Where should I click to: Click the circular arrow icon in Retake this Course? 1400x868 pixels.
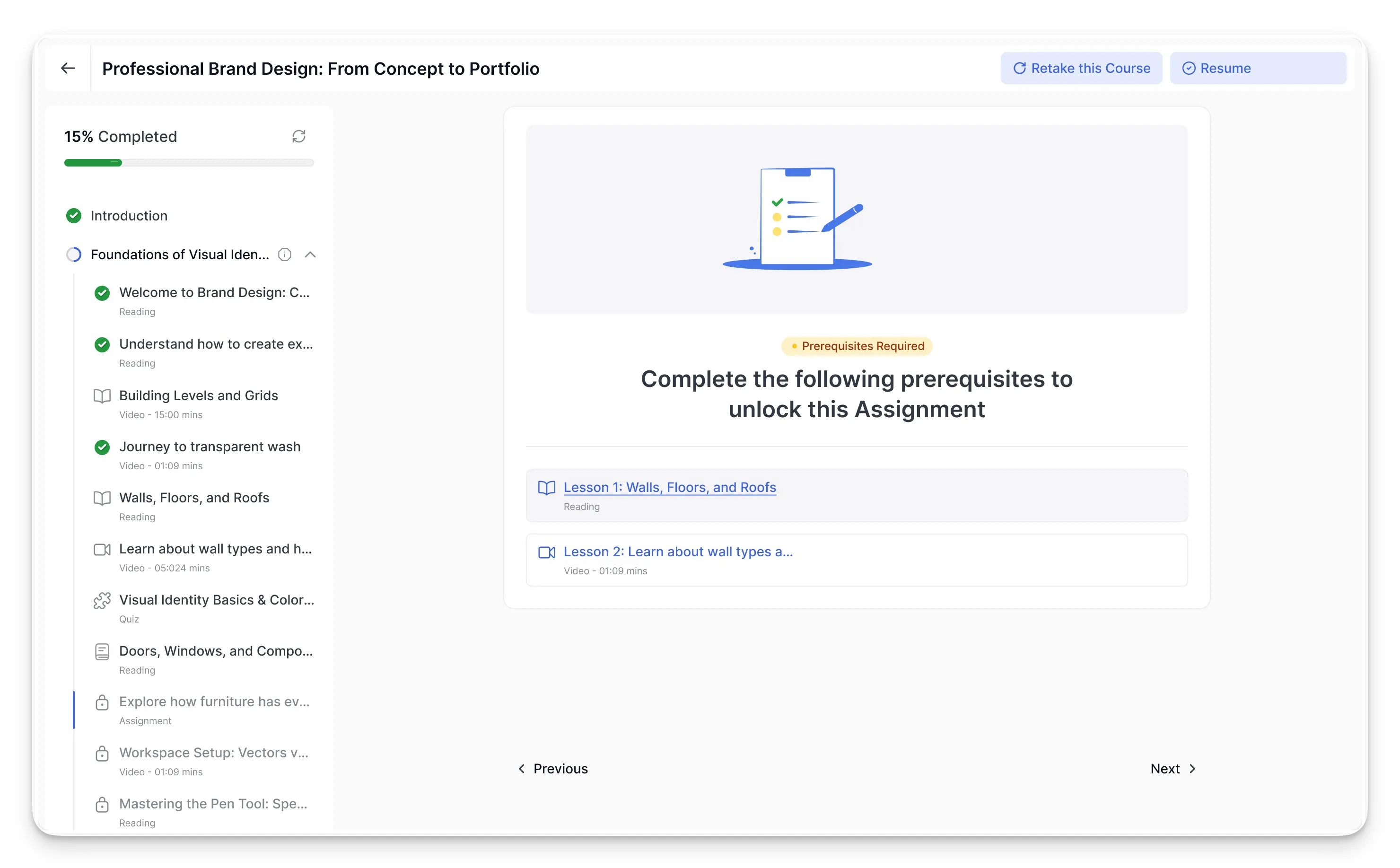(1019, 68)
